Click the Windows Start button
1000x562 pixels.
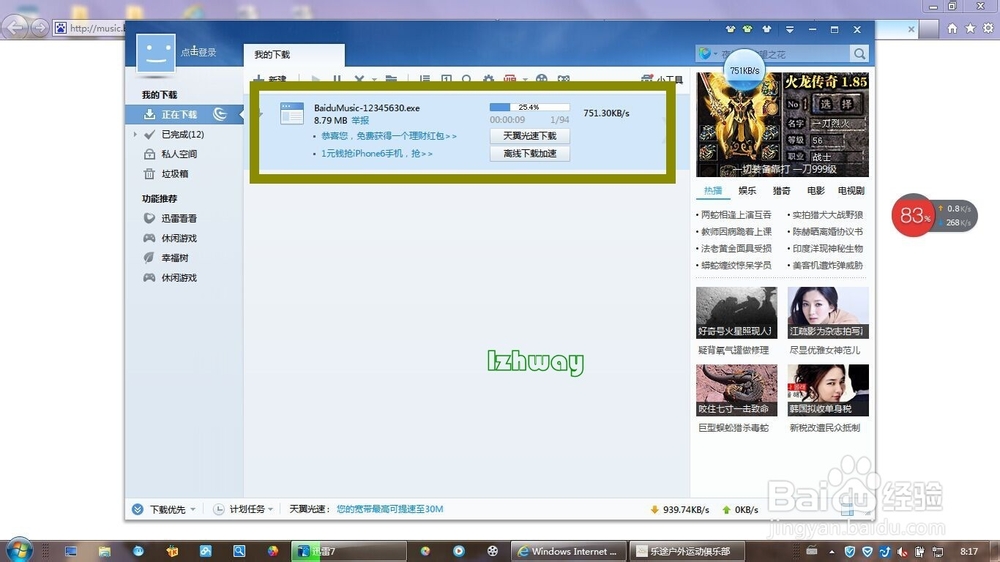pos(18,551)
